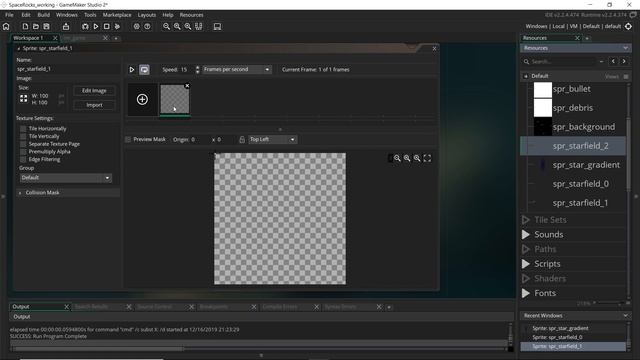Screen dimensions: 640x360
Task: Open the Top Left origin dropdown
Action: coord(272,140)
